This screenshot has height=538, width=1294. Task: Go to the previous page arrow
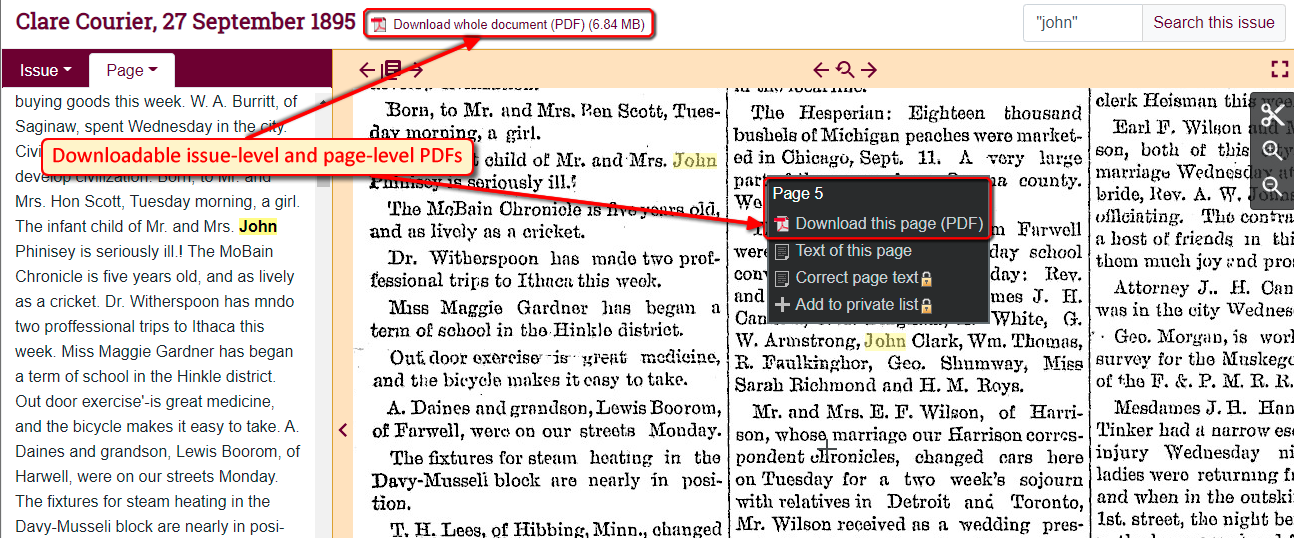point(367,69)
